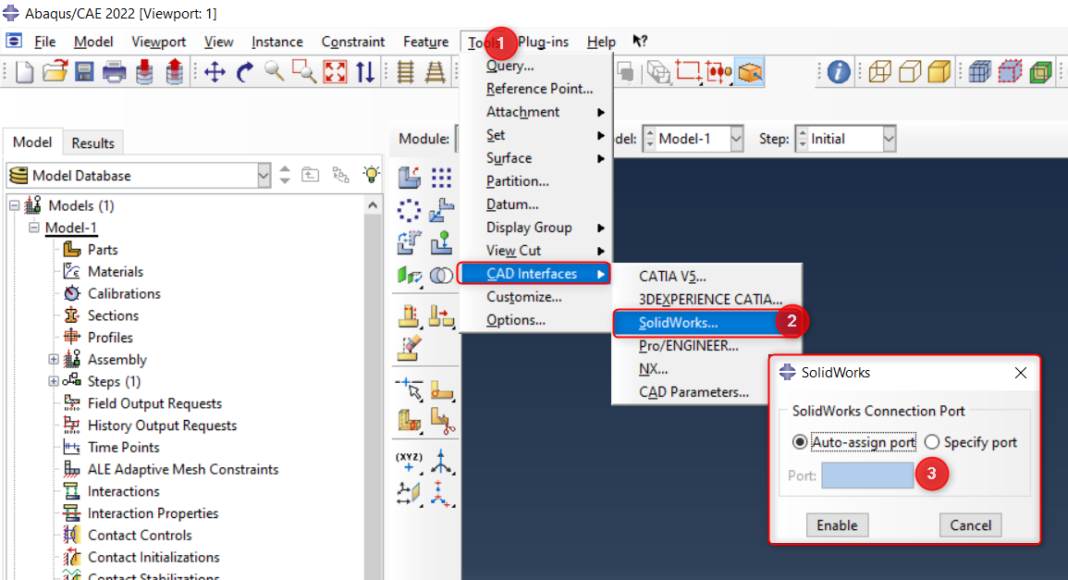
Task: Switch to the Results tab
Action: tap(93, 142)
